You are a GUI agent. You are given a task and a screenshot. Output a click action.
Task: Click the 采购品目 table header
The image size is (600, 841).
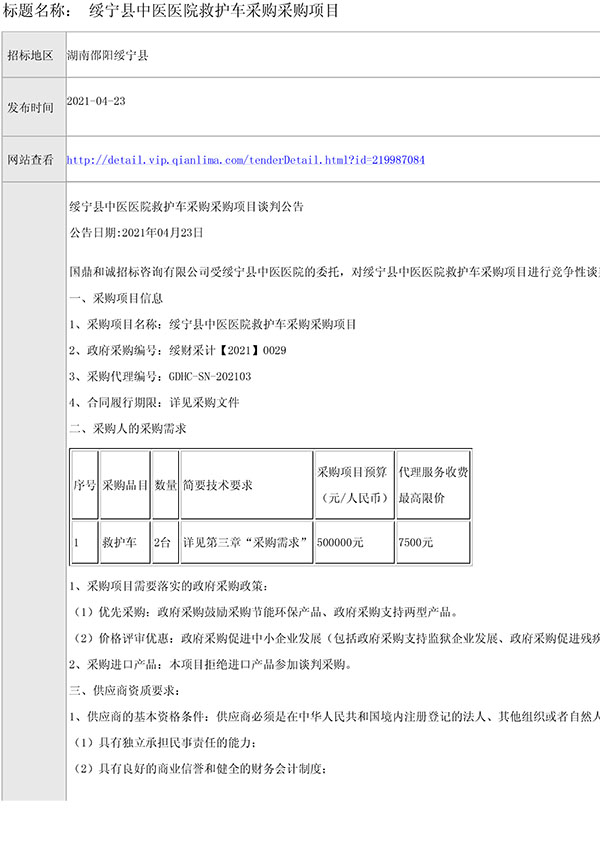click(x=125, y=485)
